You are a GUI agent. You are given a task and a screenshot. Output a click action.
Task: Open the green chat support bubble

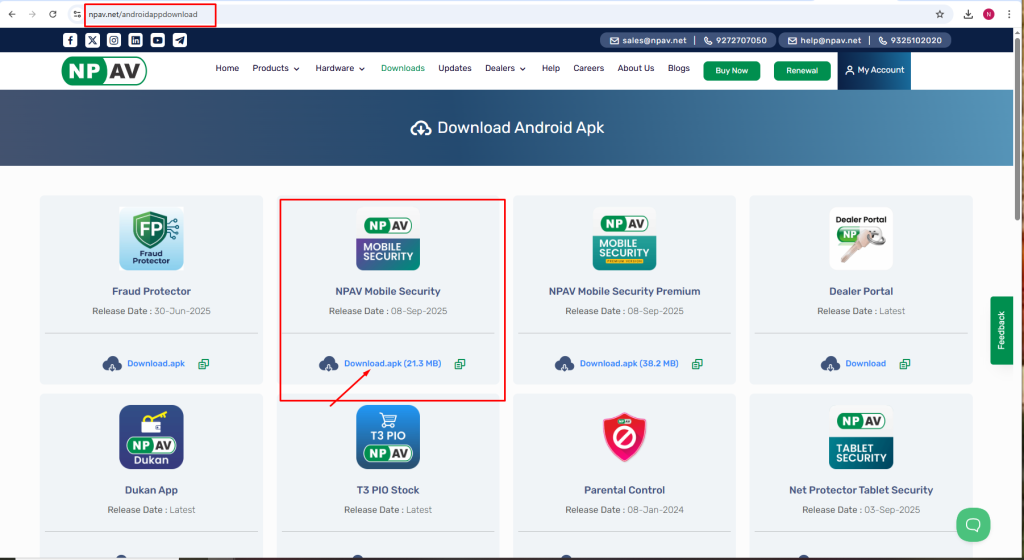point(972,524)
